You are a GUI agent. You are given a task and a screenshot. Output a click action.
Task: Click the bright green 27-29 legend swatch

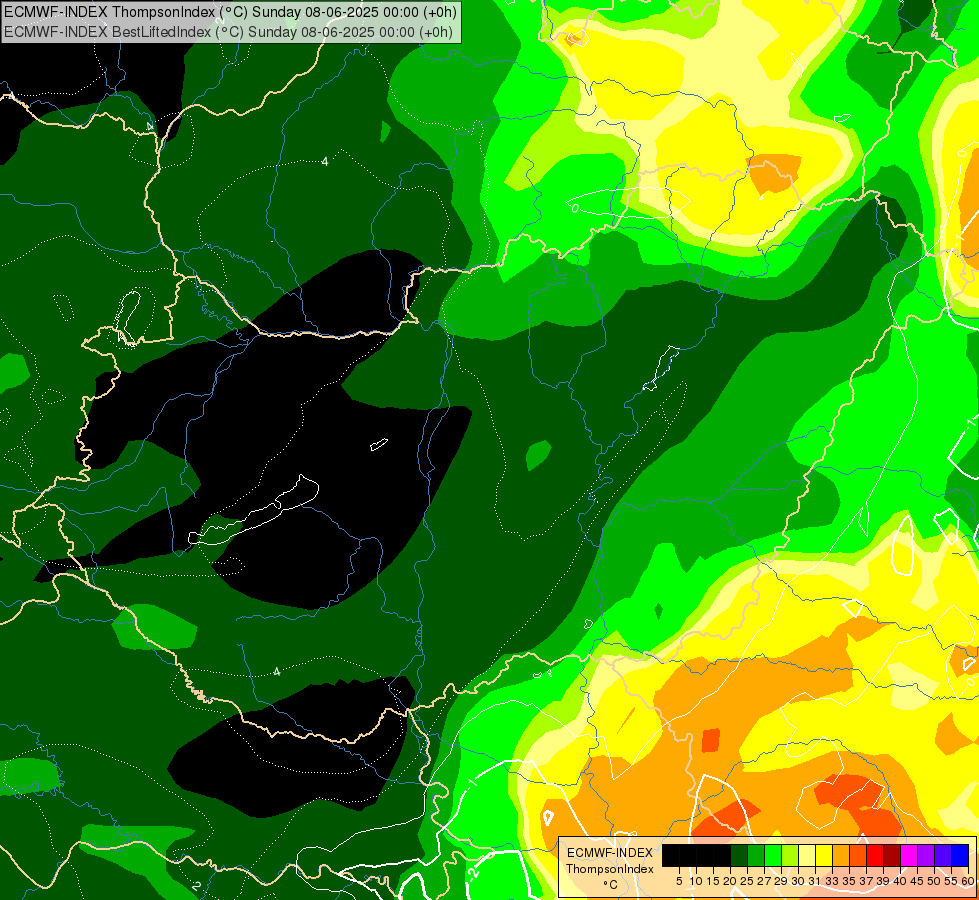[773, 855]
